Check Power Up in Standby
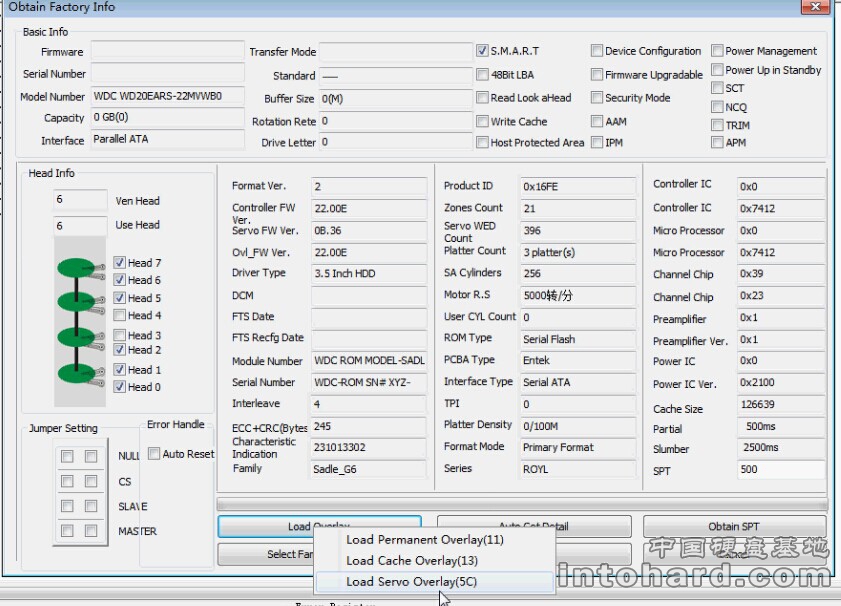This screenshot has height=606, width=841. (717, 70)
